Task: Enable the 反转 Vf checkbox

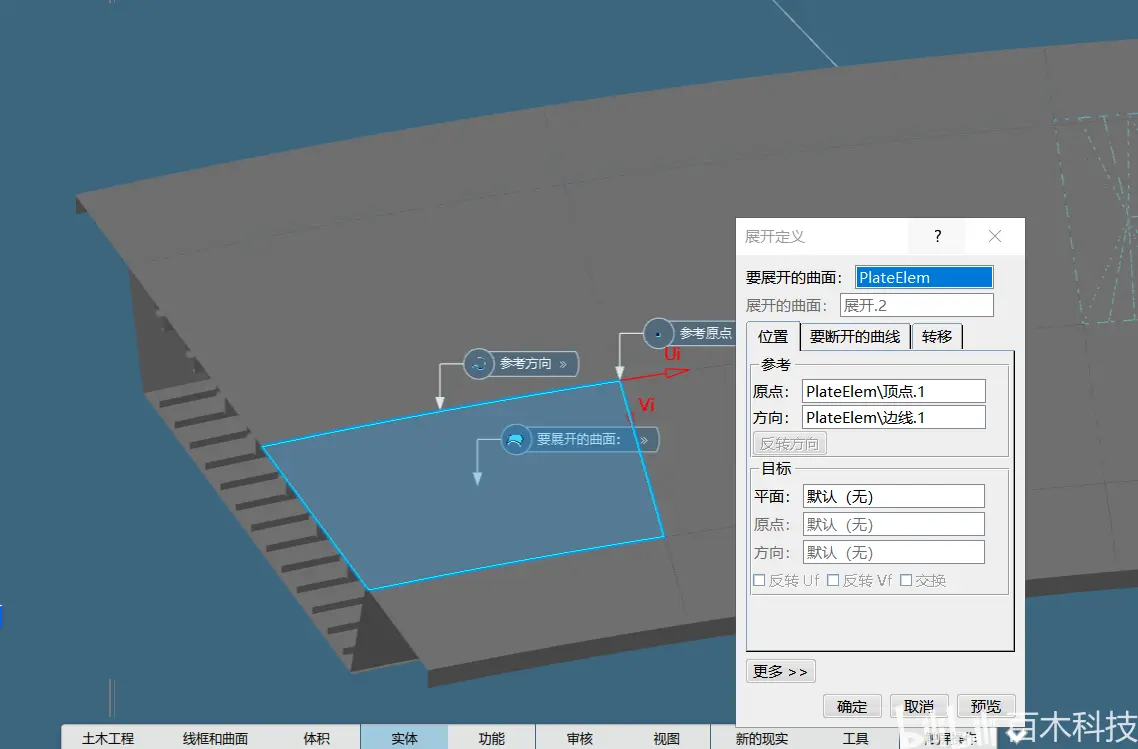Action: [x=833, y=581]
